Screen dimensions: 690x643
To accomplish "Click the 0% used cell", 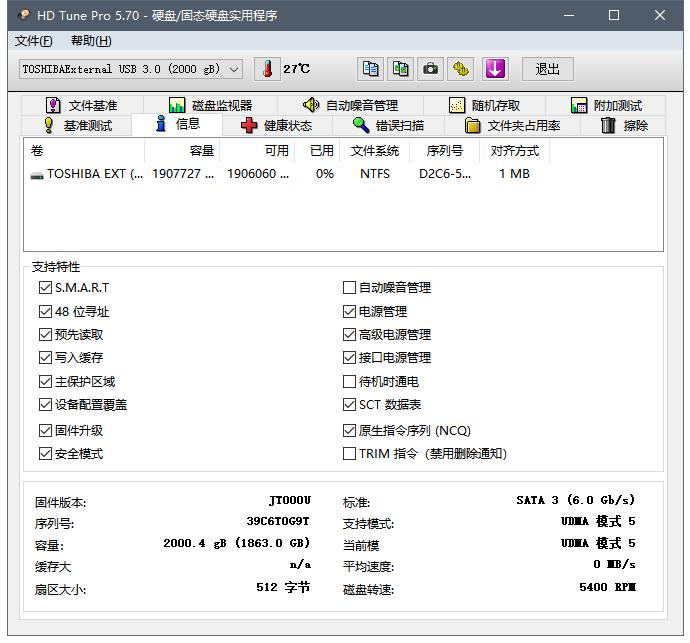I will [325, 174].
